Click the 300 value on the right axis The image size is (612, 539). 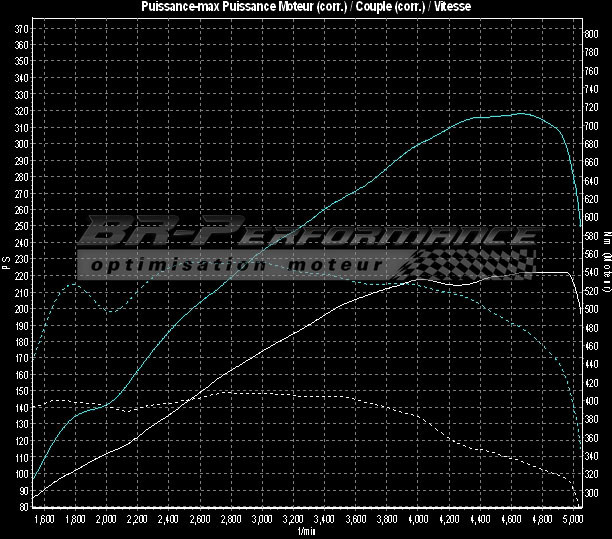point(590,494)
